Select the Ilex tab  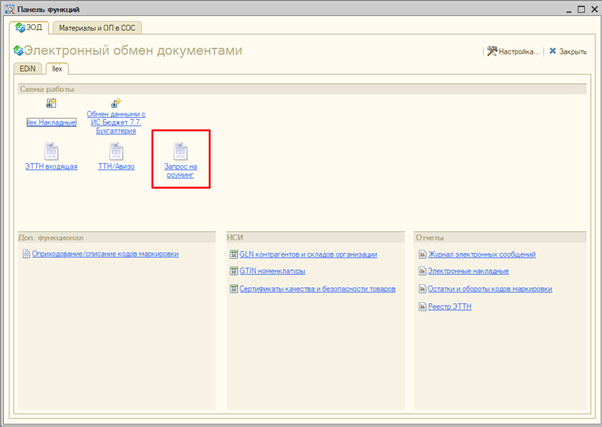[x=57, y=70]
